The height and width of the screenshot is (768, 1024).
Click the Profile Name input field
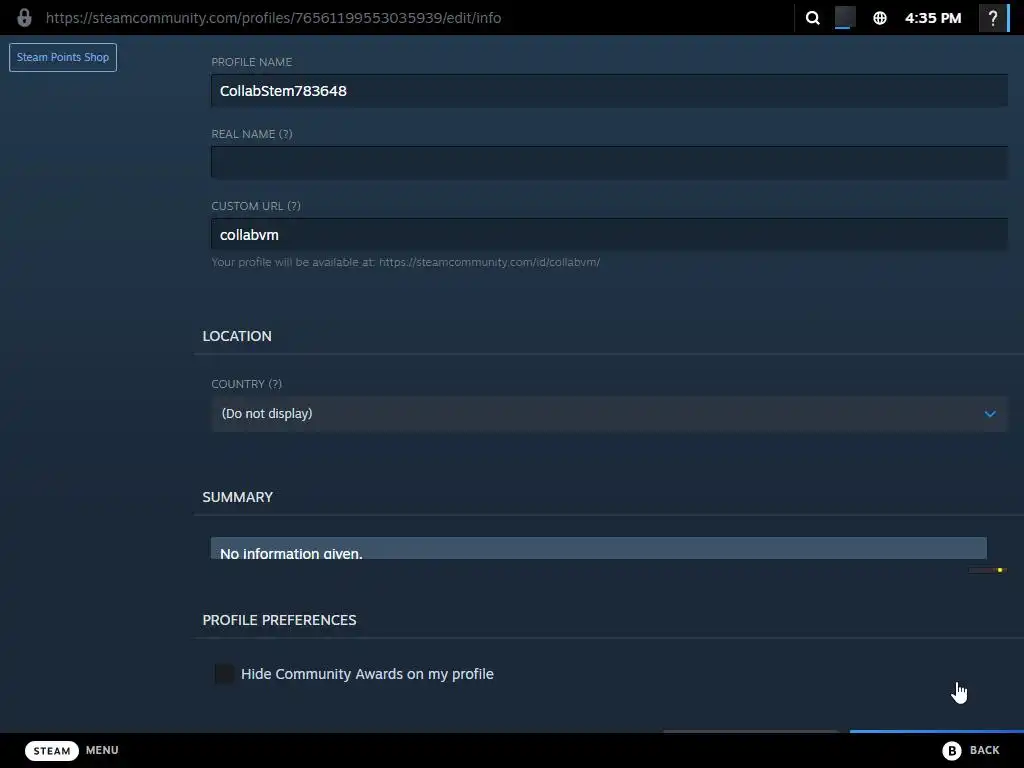(609, 91)
